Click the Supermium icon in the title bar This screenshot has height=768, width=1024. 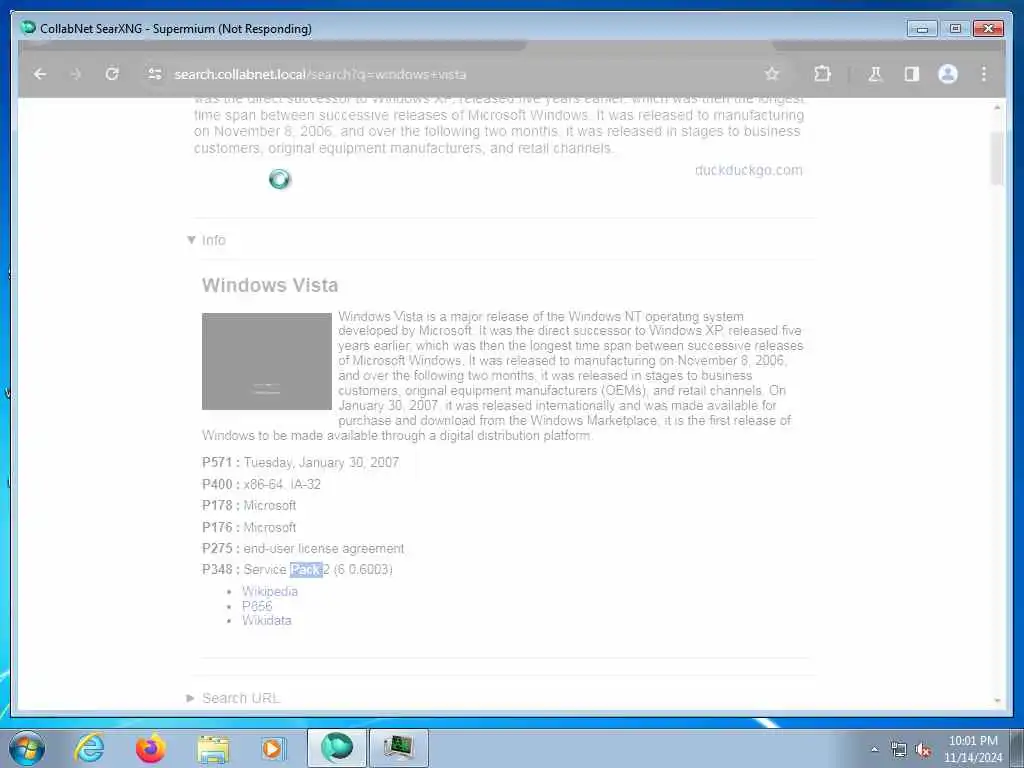click(x=27, y=28)
